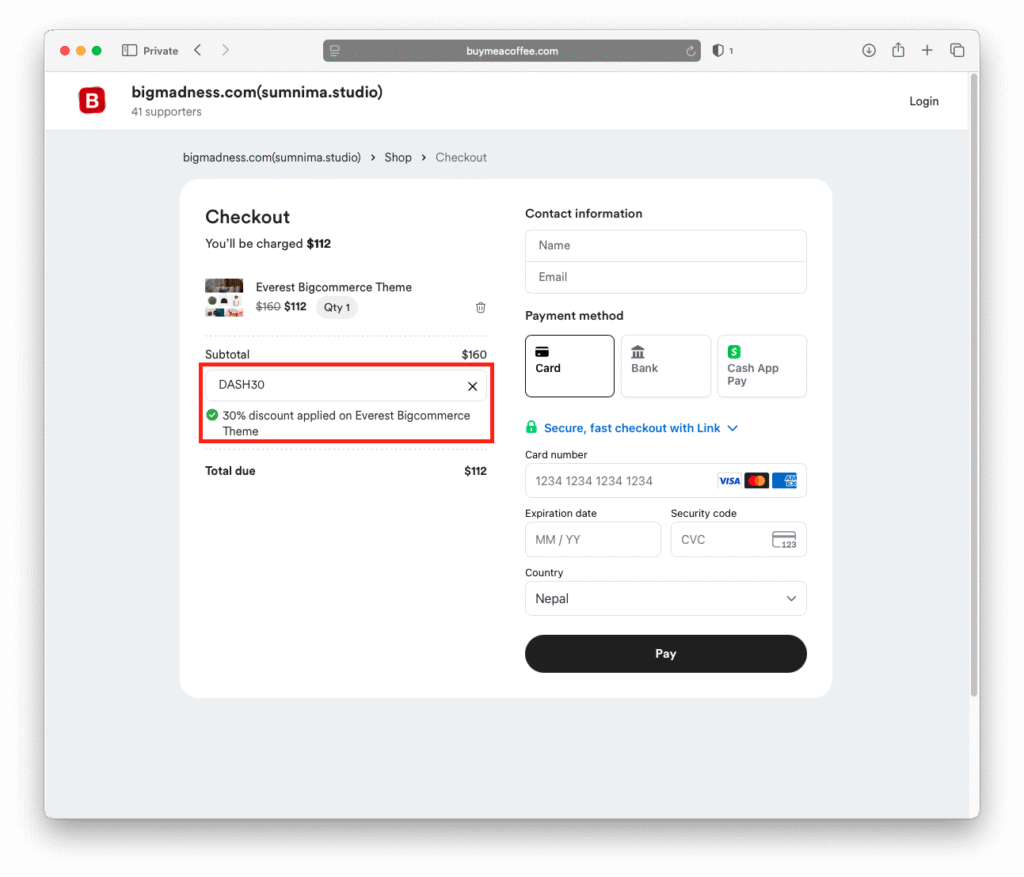Show Safari tab overview

[x=957, y=51]
